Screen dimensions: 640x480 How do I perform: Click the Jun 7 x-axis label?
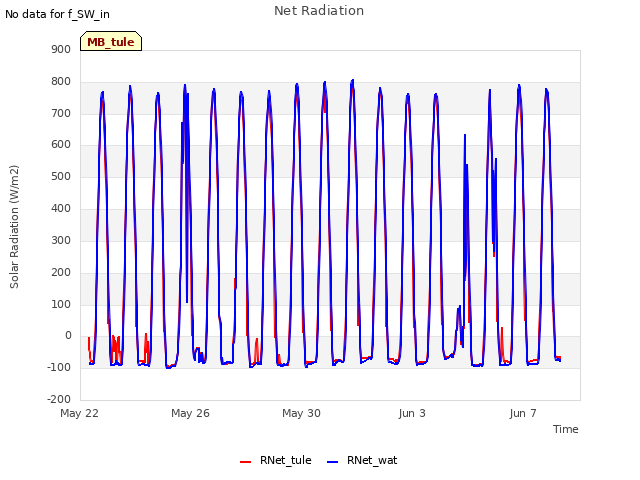click(x=523, y=413)
